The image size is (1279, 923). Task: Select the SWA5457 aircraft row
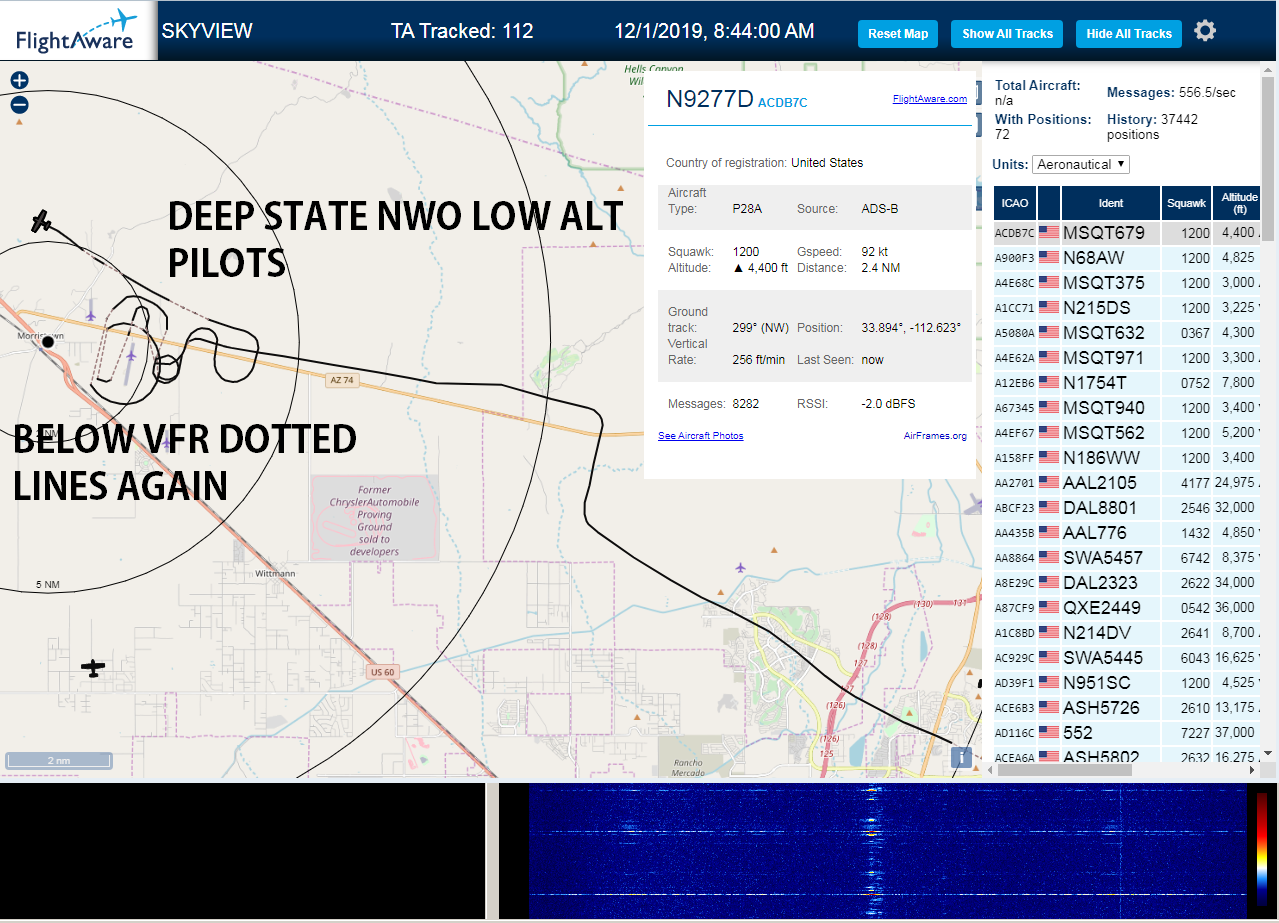pyautogui.click(x=1128, y=558)
